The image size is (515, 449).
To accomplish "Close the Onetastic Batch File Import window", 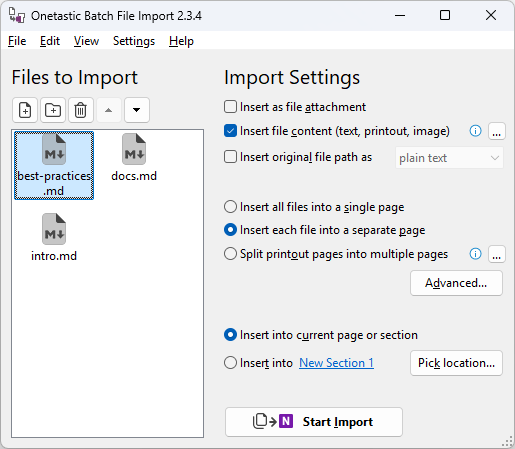I will point(491,15).
